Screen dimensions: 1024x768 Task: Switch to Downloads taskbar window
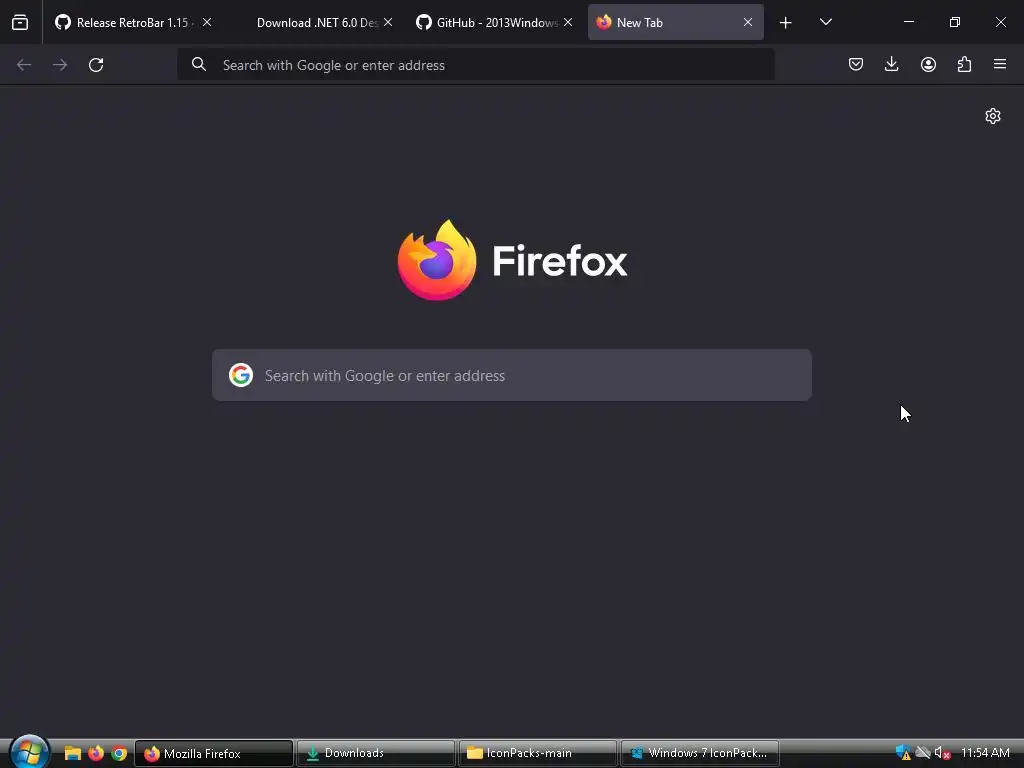[x=376, y=754]
